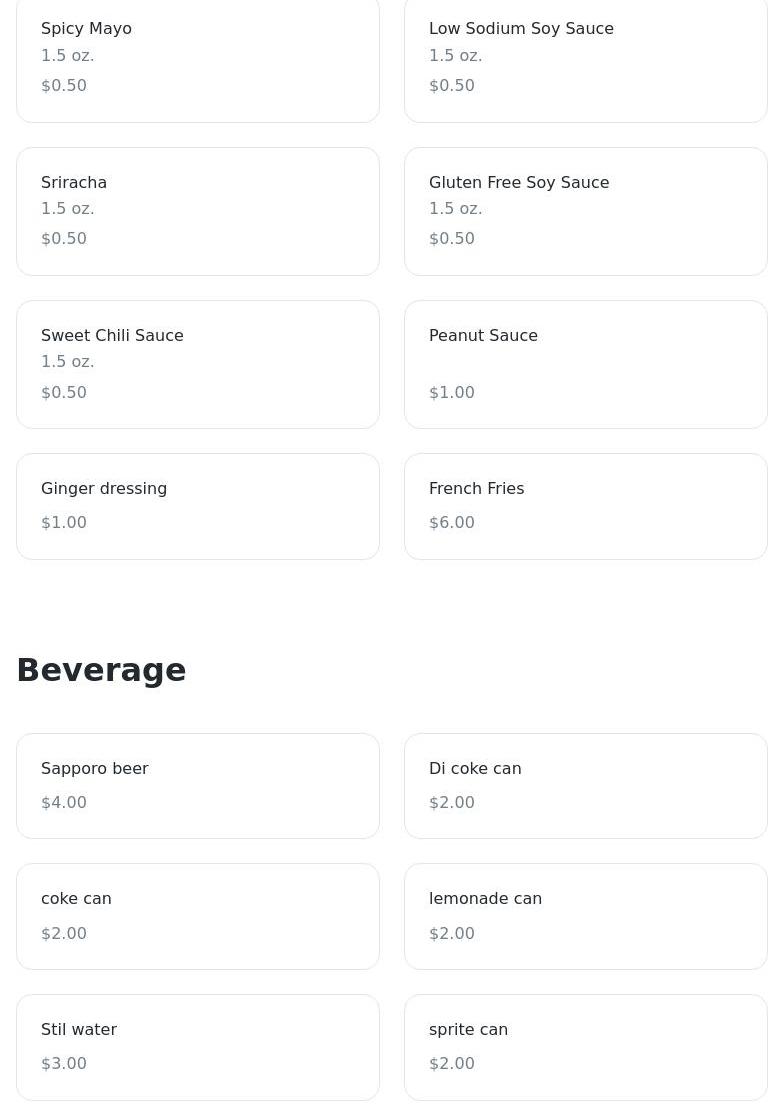The height and width of the screenshot is (1105, 784).
Task: Open the Gluten Free Soy Sauce item
Action: click(586, 211)
